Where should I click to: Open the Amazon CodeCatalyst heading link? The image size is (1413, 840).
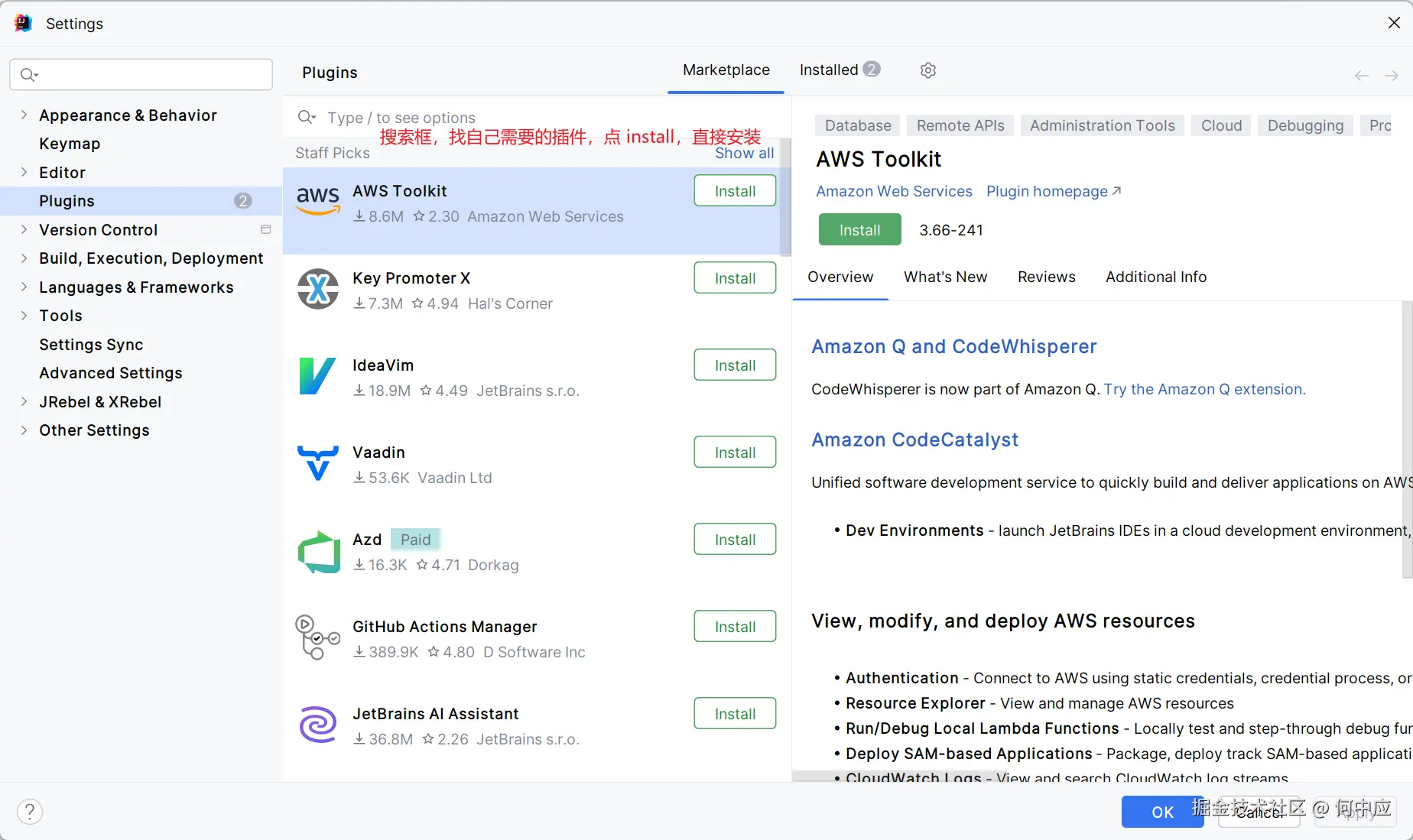[x=914, y=439]
